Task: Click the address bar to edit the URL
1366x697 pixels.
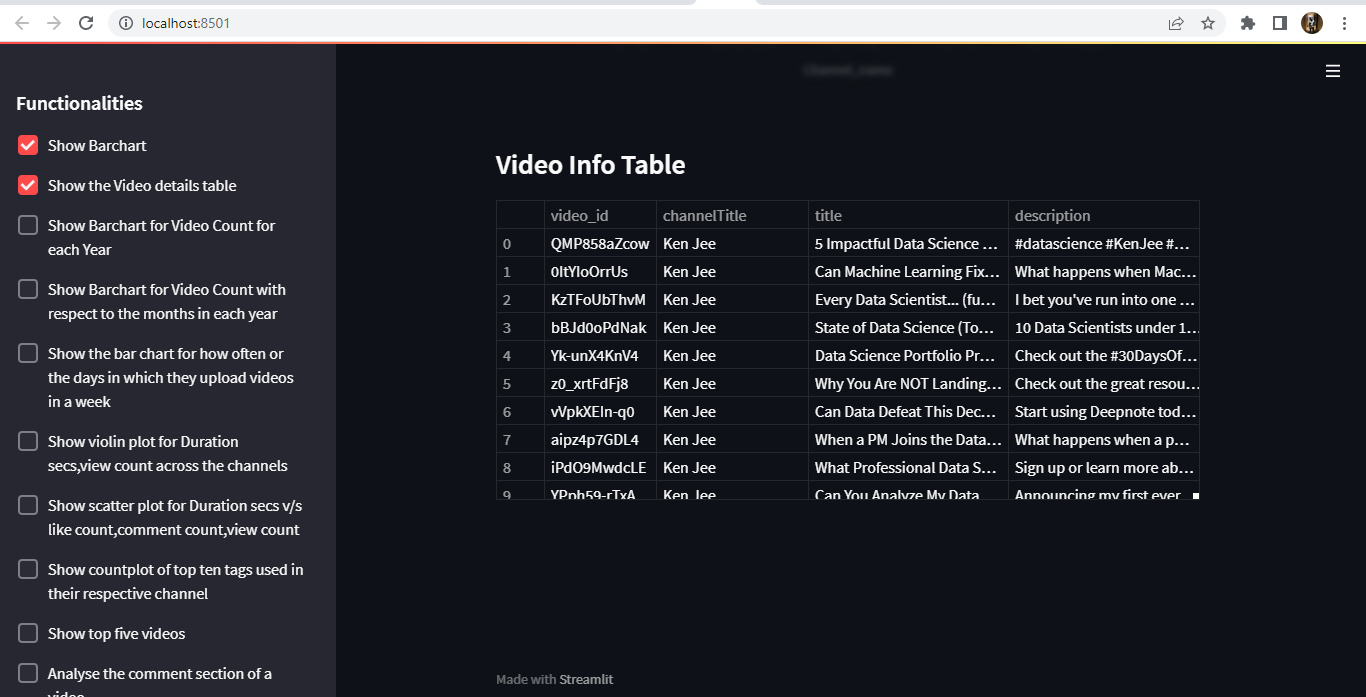Action: pyautogui.click(x=400, y=23)
